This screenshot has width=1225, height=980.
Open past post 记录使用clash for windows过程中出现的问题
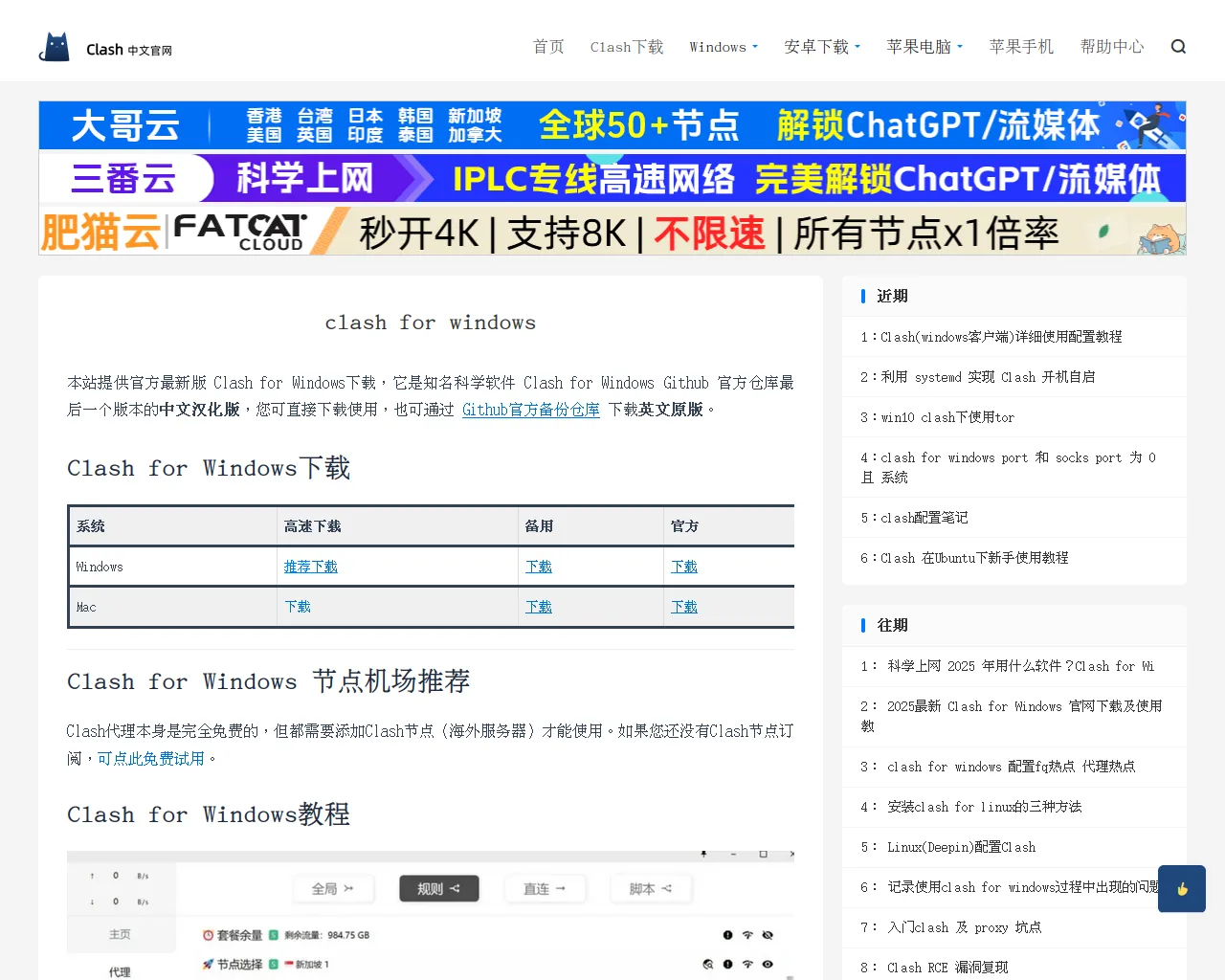[1022, 887]
